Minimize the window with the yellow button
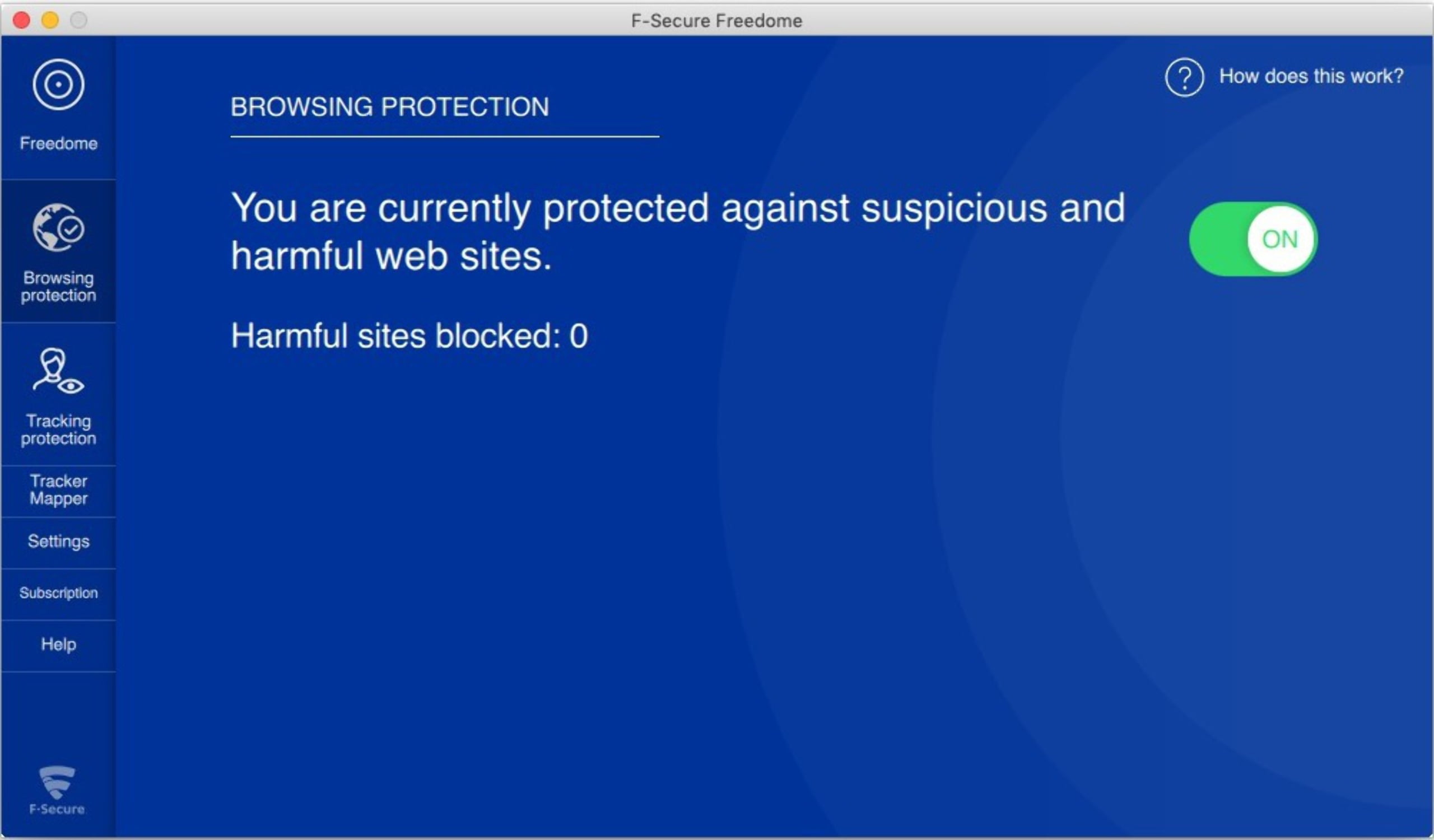This screenshot has width=1434, height=840. click(50, 21)
